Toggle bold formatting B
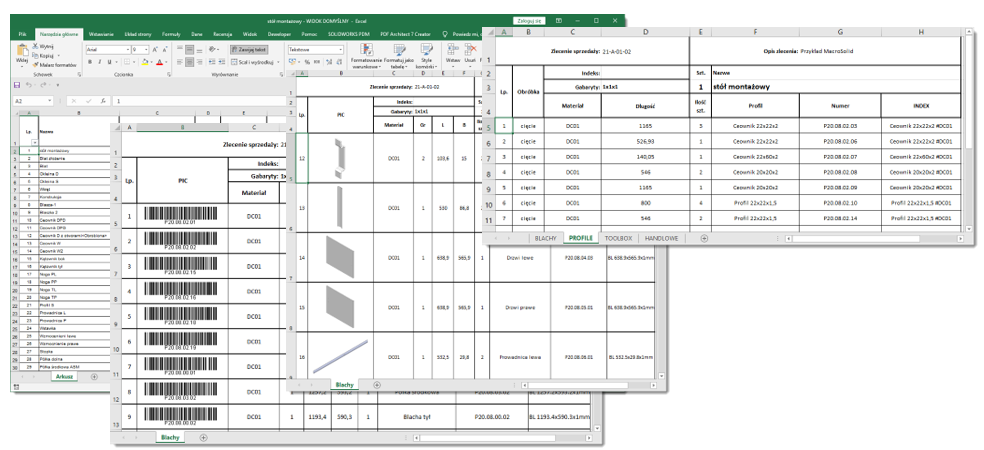Image resolution: width=984 pixels, height=450 pixels. point(90,62)
